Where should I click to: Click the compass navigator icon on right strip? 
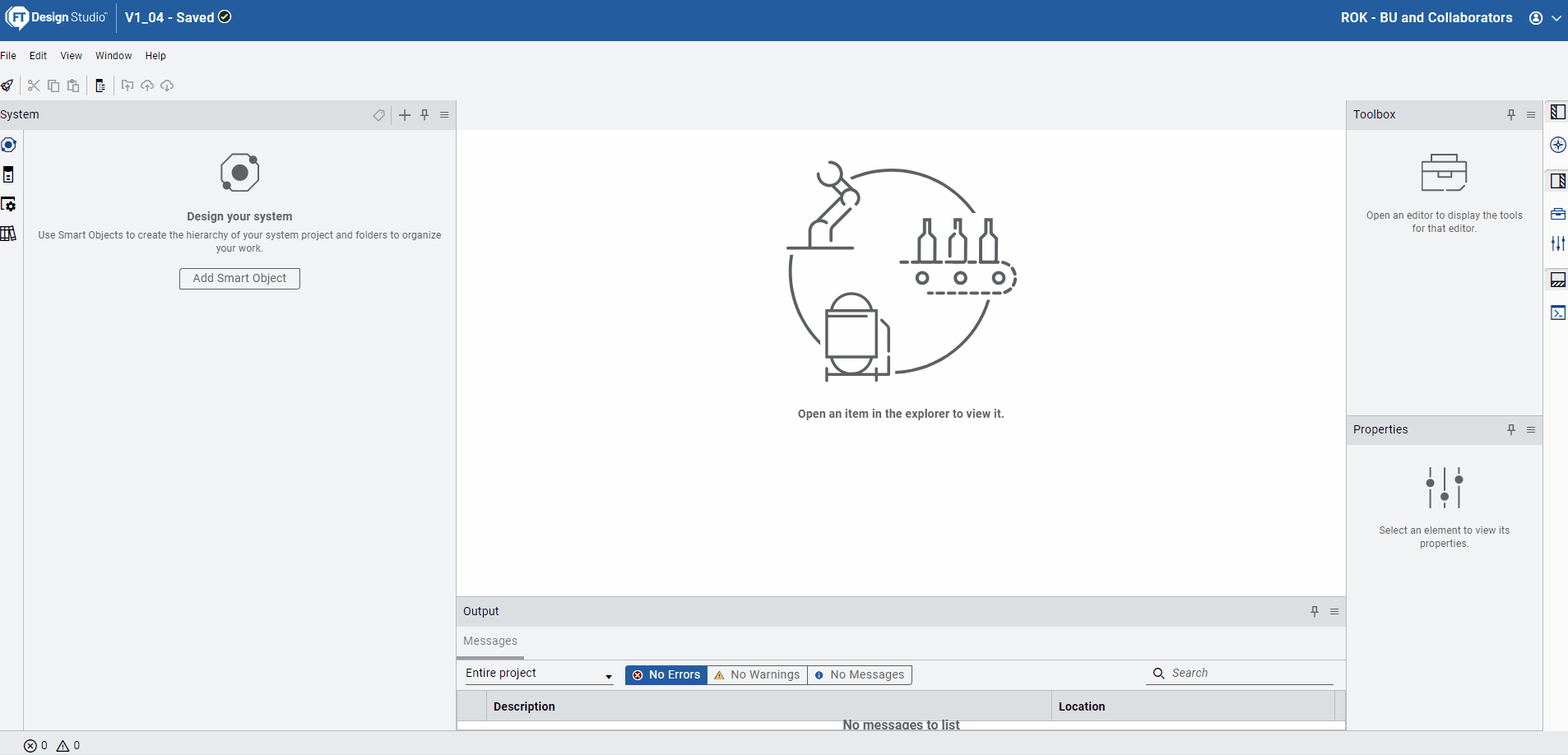pos(1558,145)
